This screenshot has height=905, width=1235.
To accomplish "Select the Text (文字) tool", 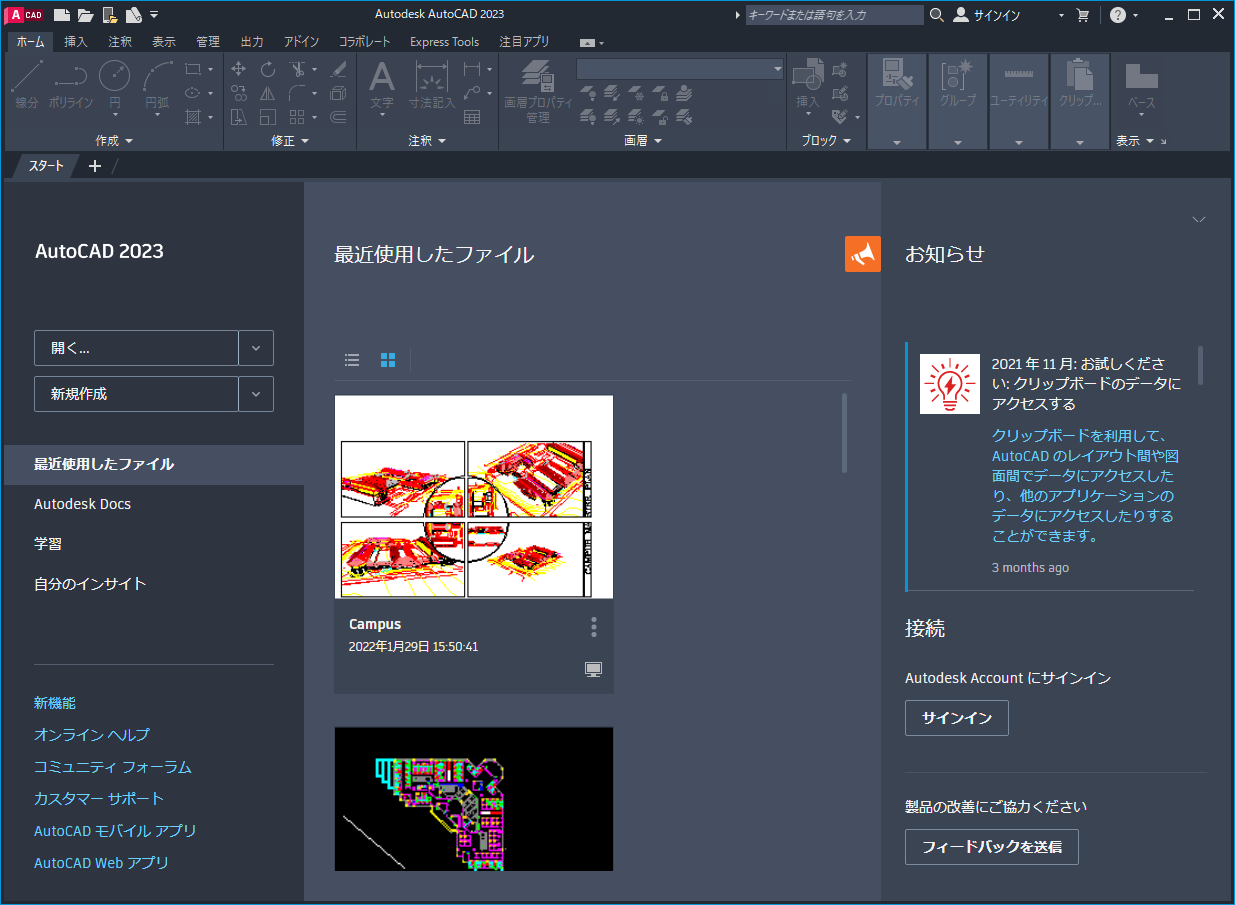I will (382, 88).
